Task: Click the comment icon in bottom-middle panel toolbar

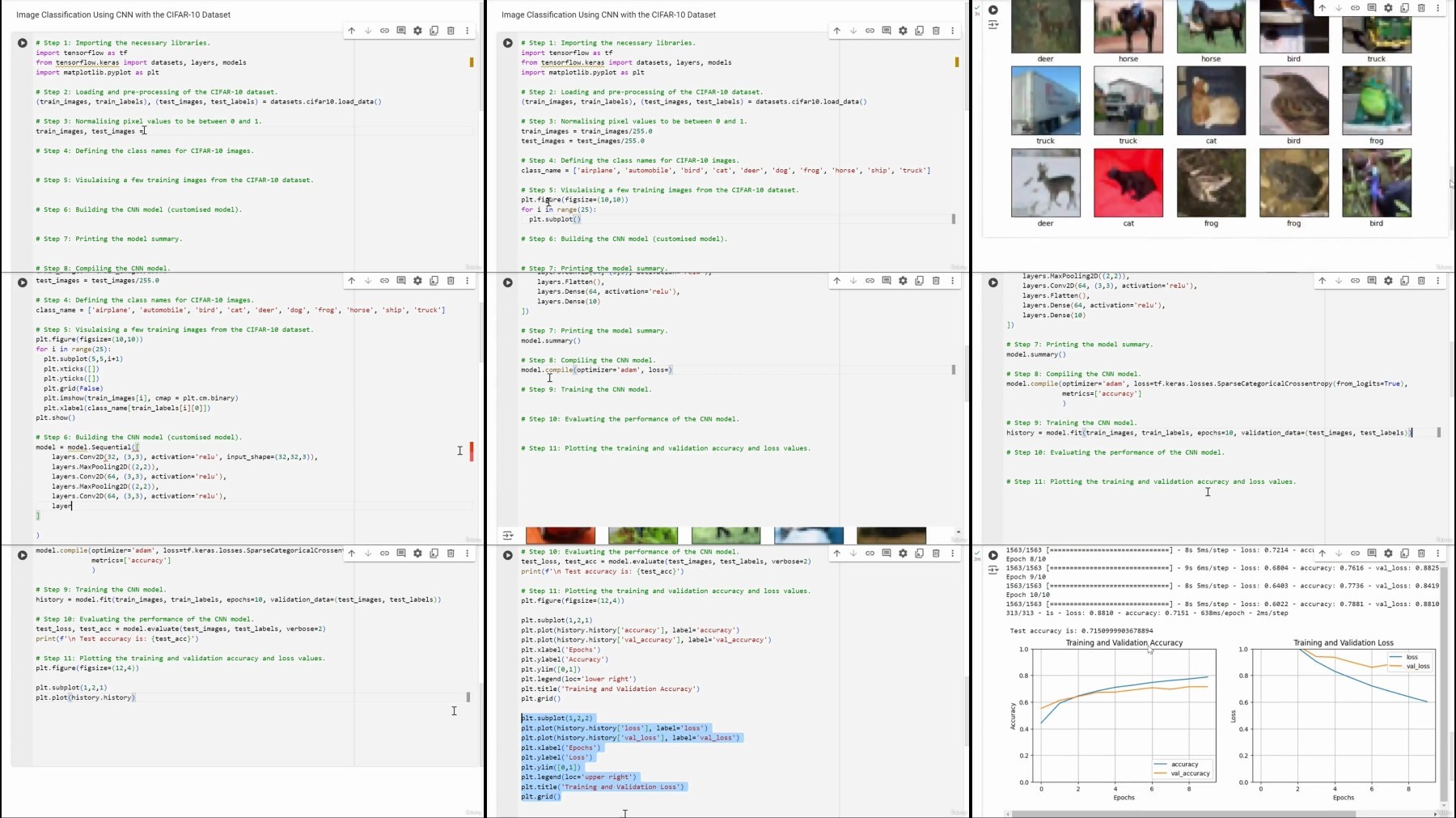Action: tap(887, 553)
